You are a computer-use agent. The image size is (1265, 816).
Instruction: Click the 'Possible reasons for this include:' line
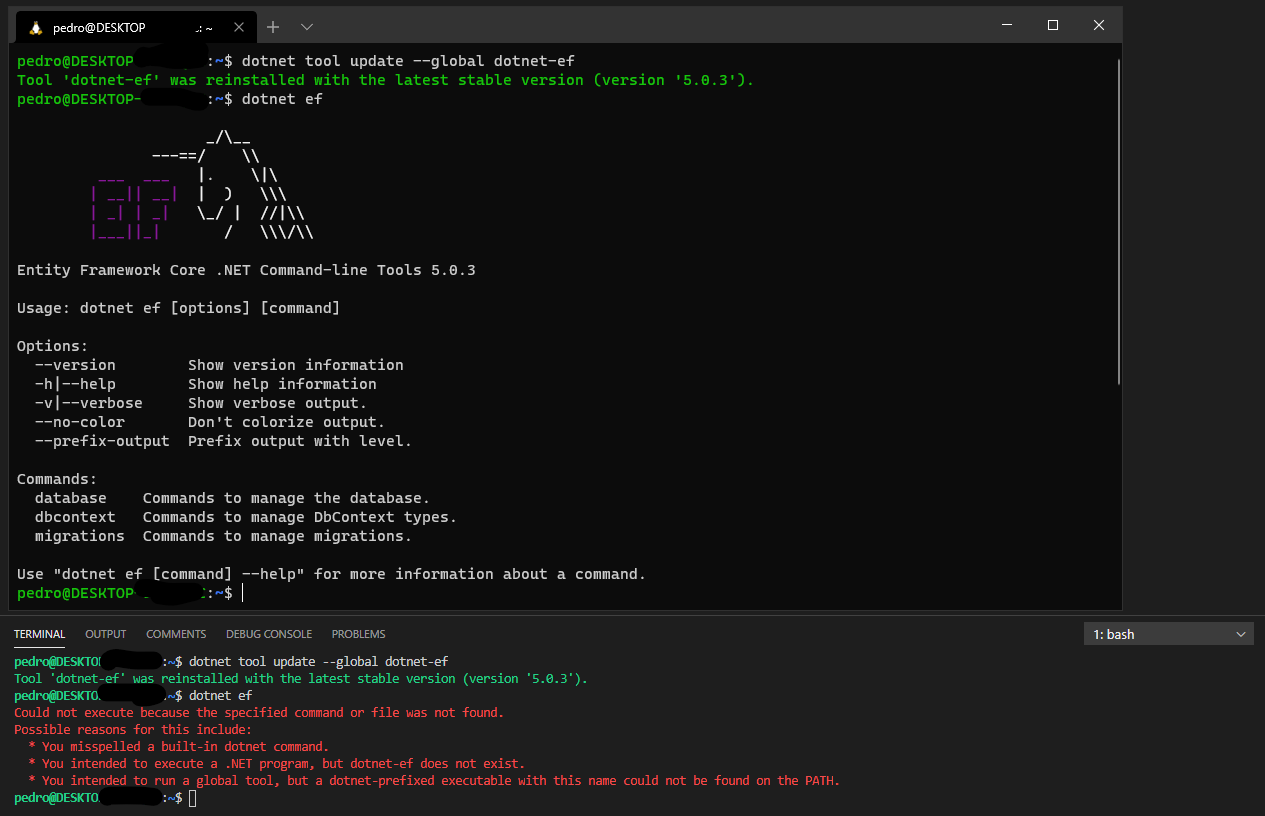coord(133,730)
